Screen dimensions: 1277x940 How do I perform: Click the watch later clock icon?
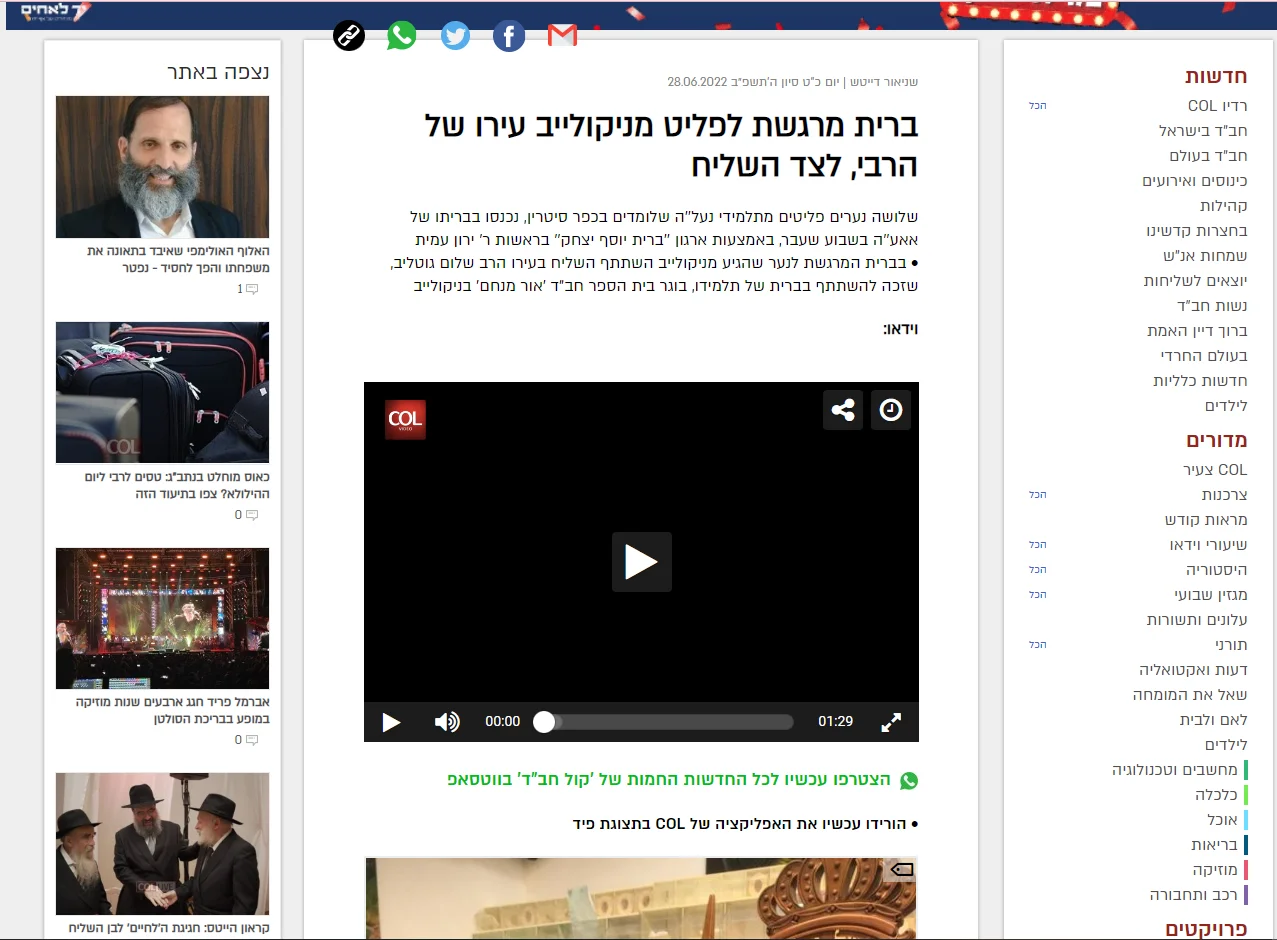891,410
